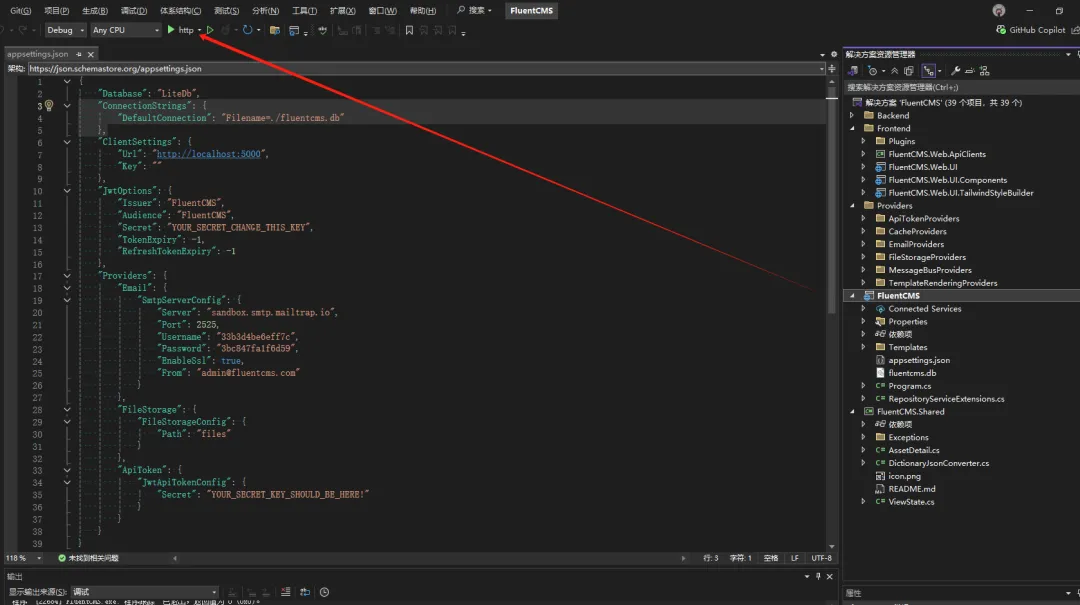Expand the Backend folder in Solution Explorer

[x=853, y=116]
